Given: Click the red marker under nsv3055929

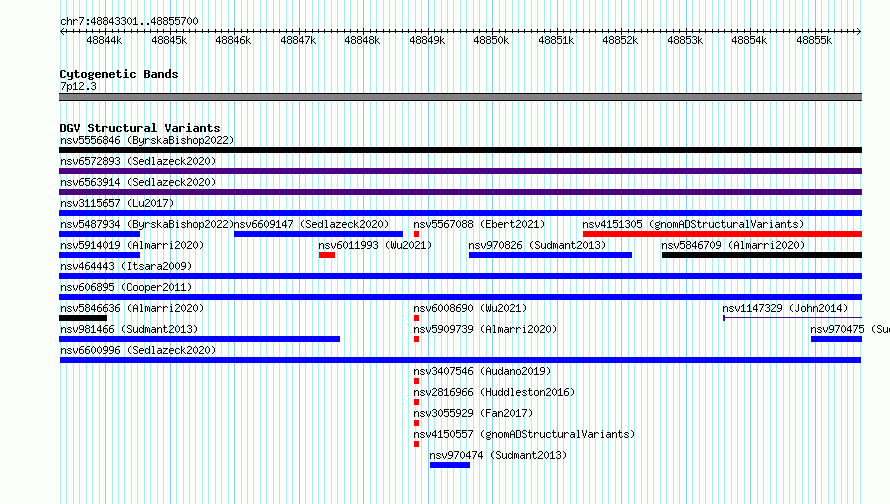Looking at the screenshot, I should (417, 423).
